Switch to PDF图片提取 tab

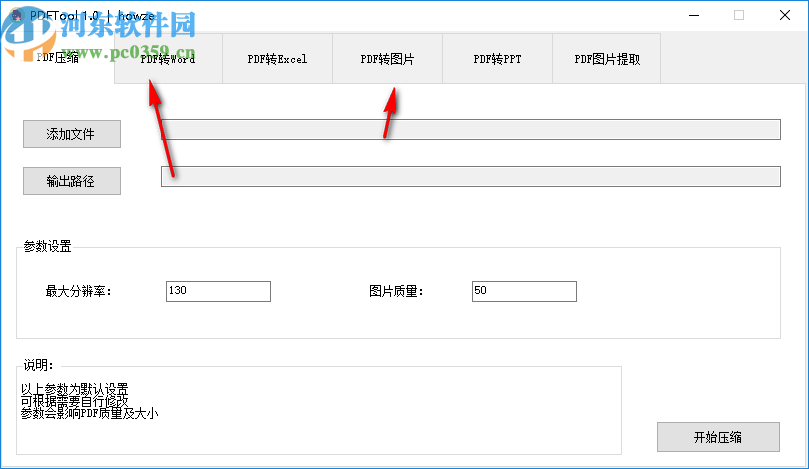(x=607, y=59)
